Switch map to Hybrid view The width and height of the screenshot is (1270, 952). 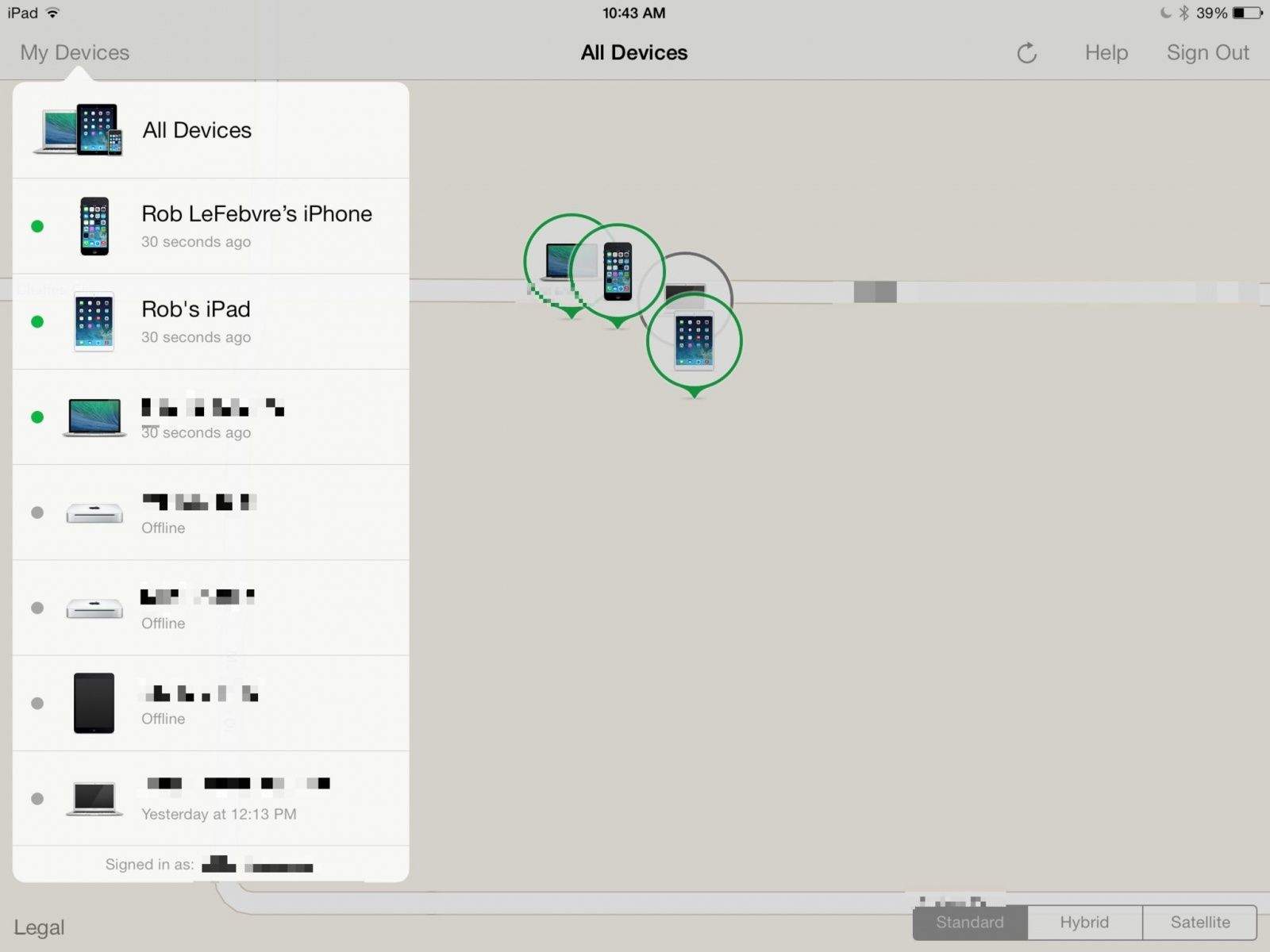1085,923
